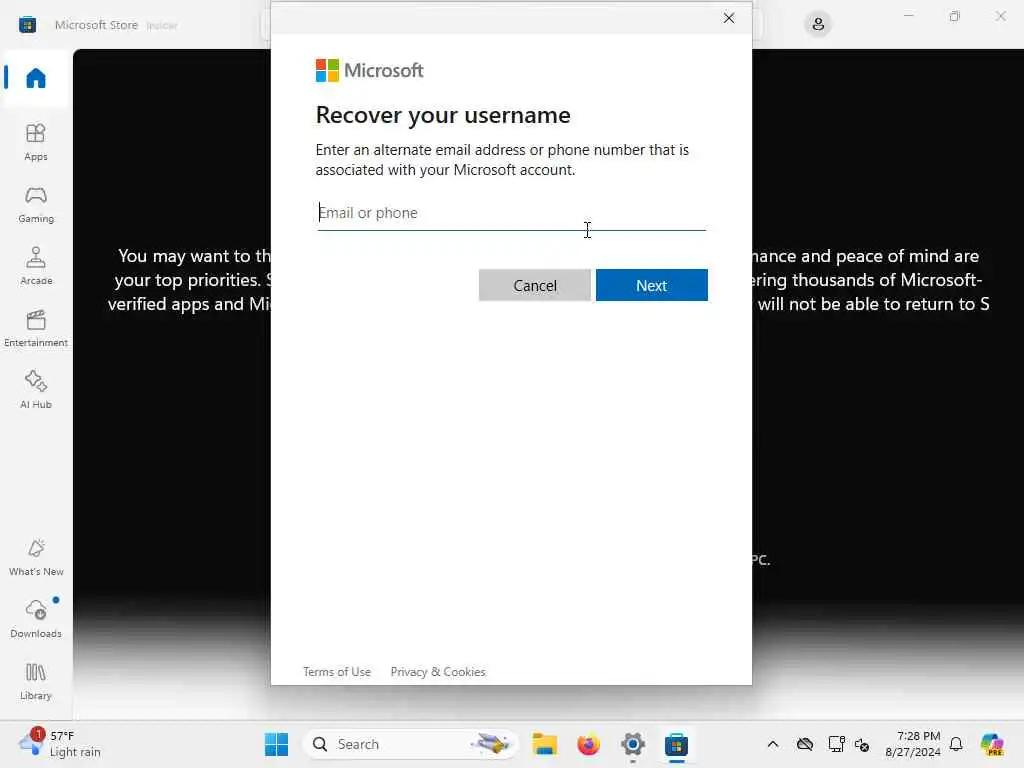1024x768 pixels.
Task: Open Settings from the taskbar
Action: pyautogui.click(x=633, y=744)
